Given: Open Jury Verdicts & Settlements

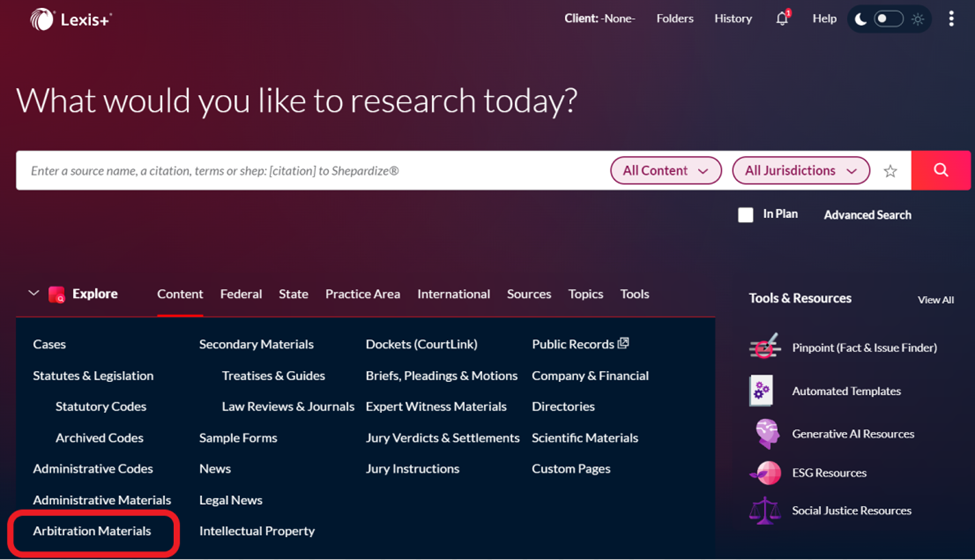Looking at the screenshot, I should (443, 438).
